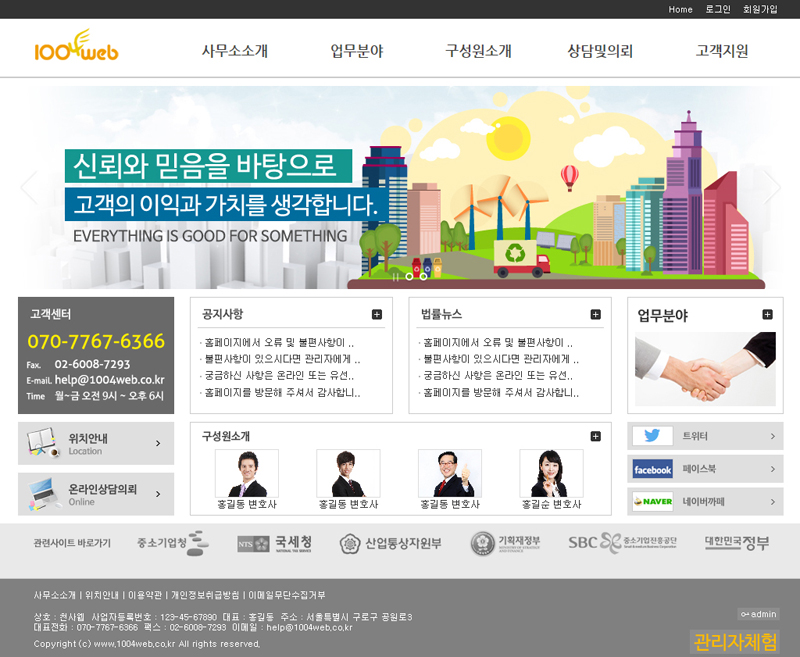Expand 공지사항 with the plus button
The width and height of the screenshot is (800, 657).
coord(377,314)
